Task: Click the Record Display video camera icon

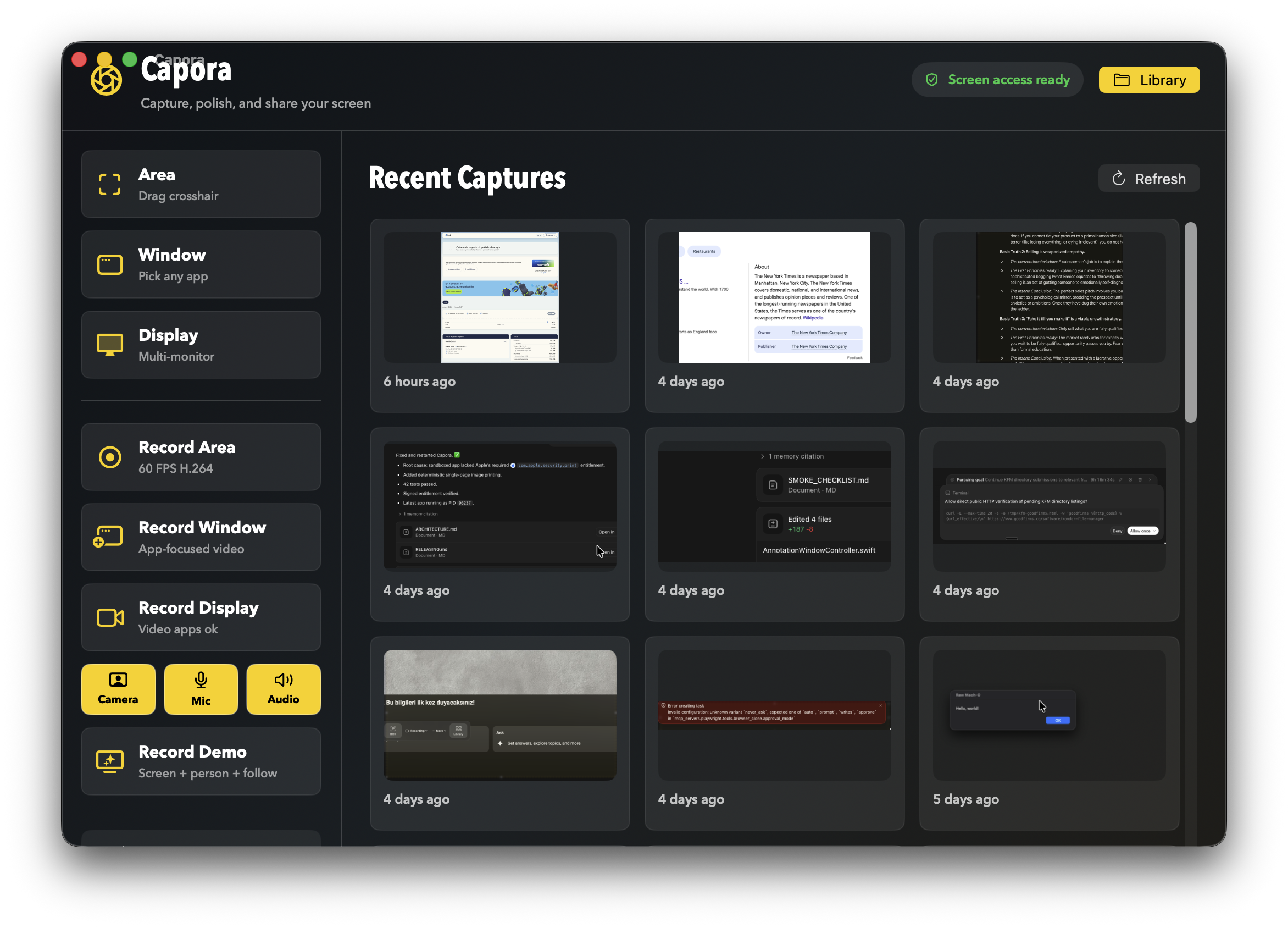Action: pos(110,618)
